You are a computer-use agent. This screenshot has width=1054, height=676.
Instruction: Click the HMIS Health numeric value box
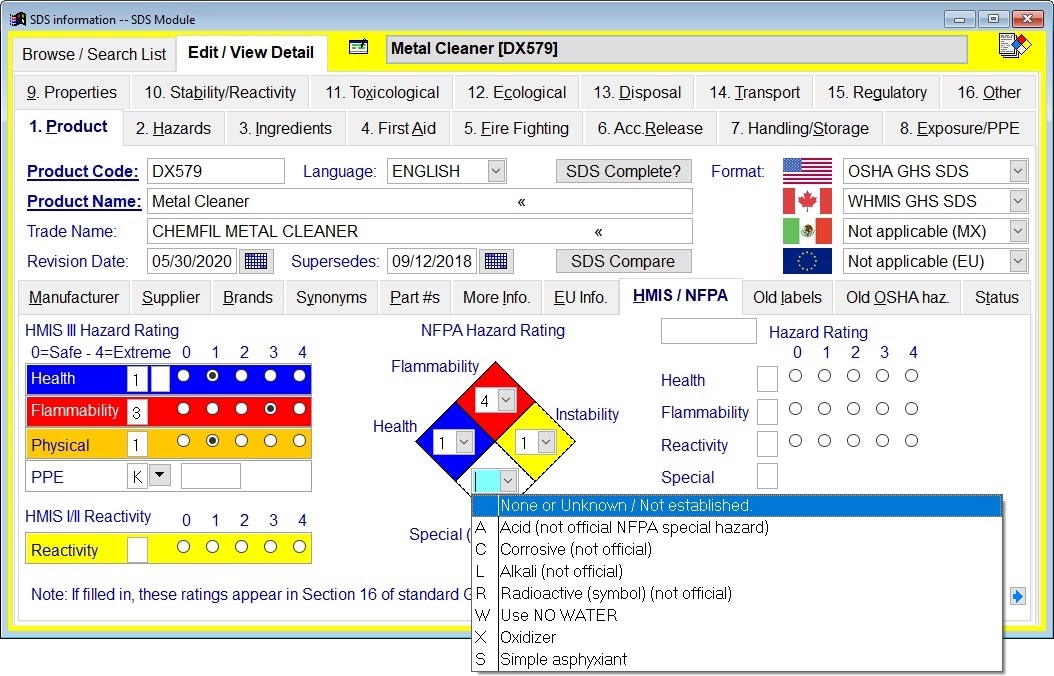[137, 380]
